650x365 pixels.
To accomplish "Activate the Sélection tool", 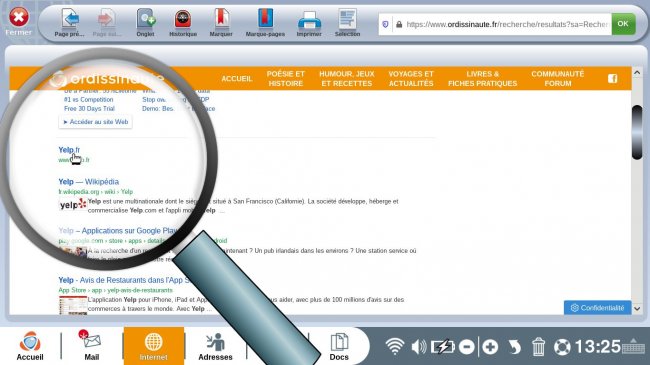I will click(x=347, y=23).
